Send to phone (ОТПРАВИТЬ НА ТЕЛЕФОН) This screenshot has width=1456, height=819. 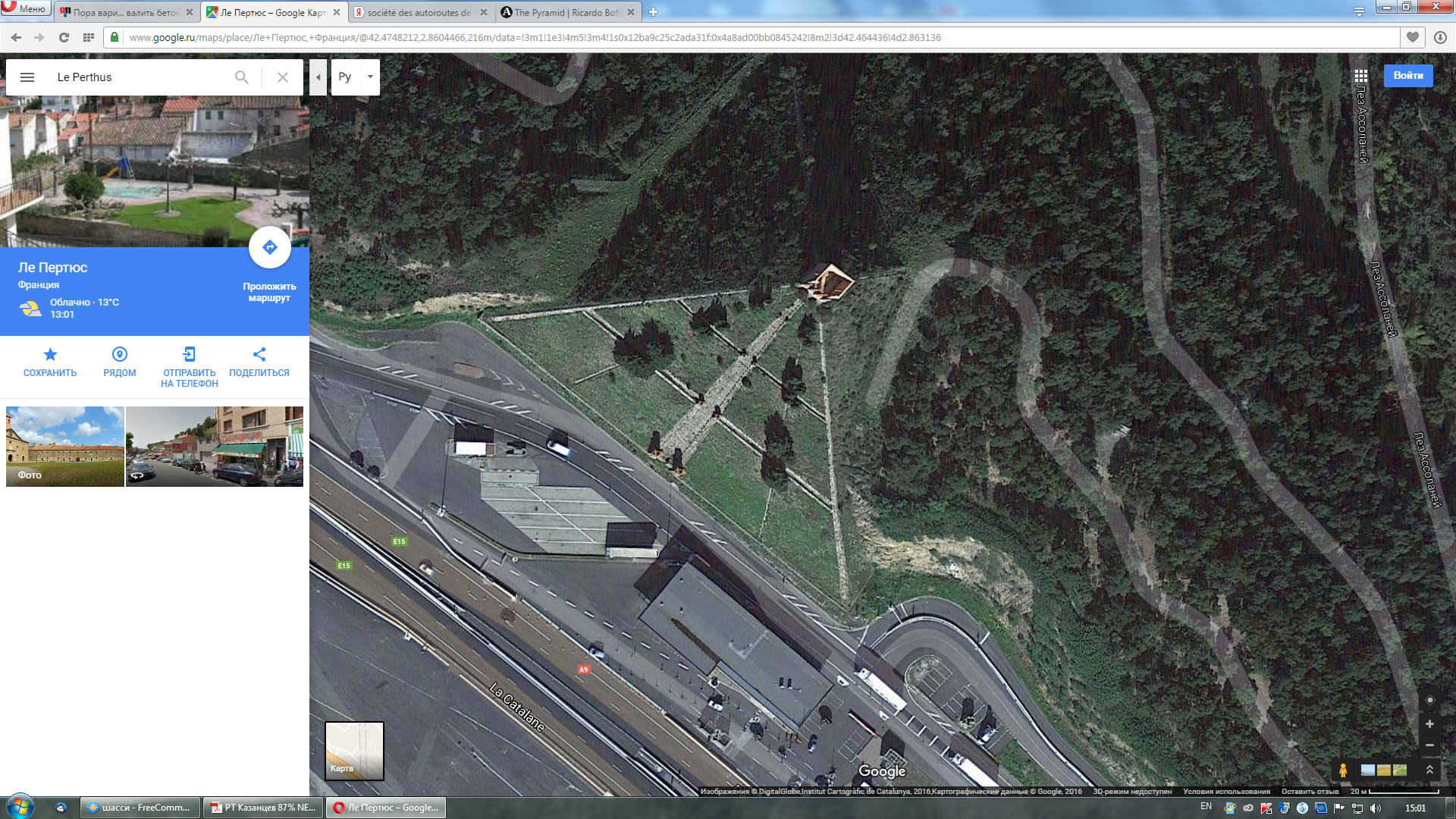pos(189,355)
